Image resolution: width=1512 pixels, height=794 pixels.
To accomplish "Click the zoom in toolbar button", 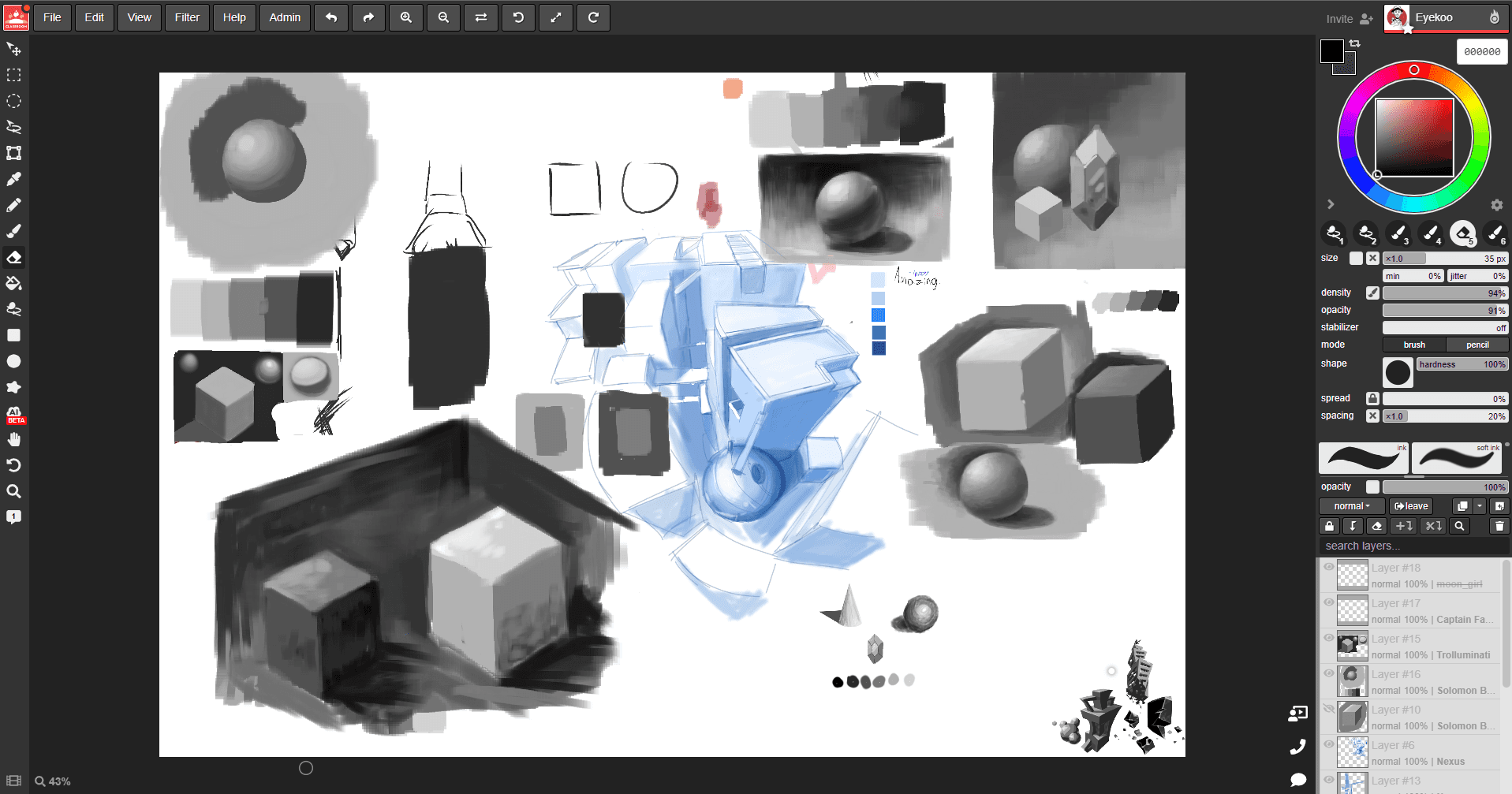I will pyautogui.click(x=405, y=17).
